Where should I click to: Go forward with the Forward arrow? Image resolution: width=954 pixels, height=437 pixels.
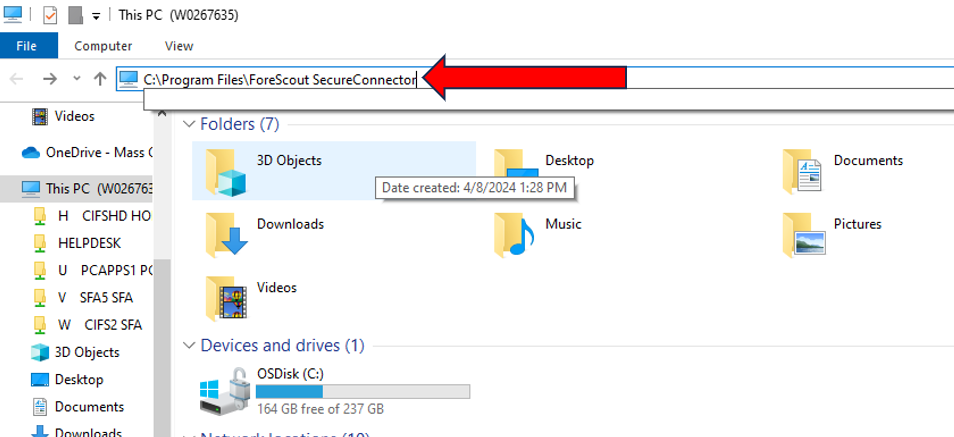click(50, 79)
